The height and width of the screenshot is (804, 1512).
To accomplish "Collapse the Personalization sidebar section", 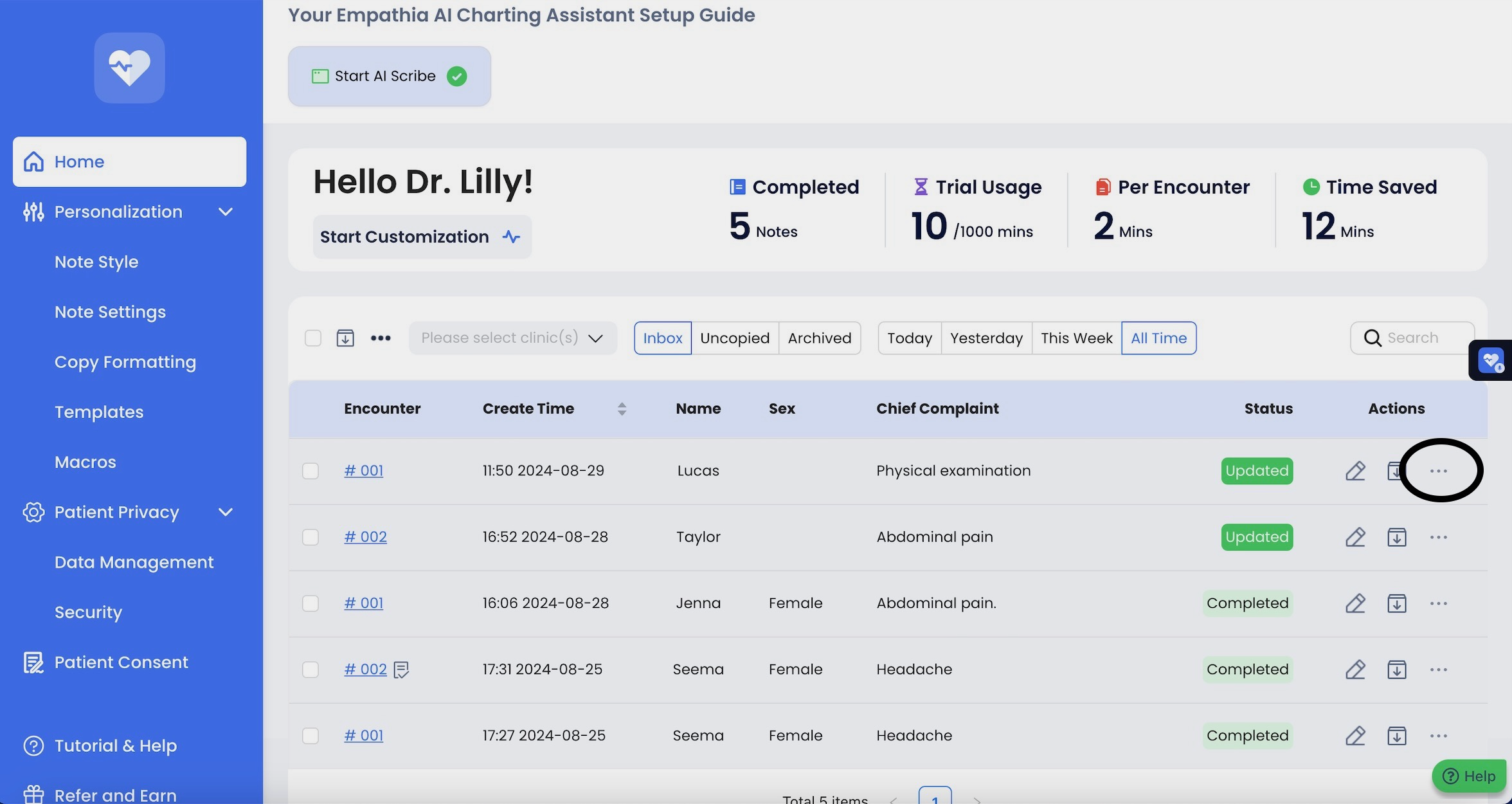I will pyautogui.click(x=225, y=212).
